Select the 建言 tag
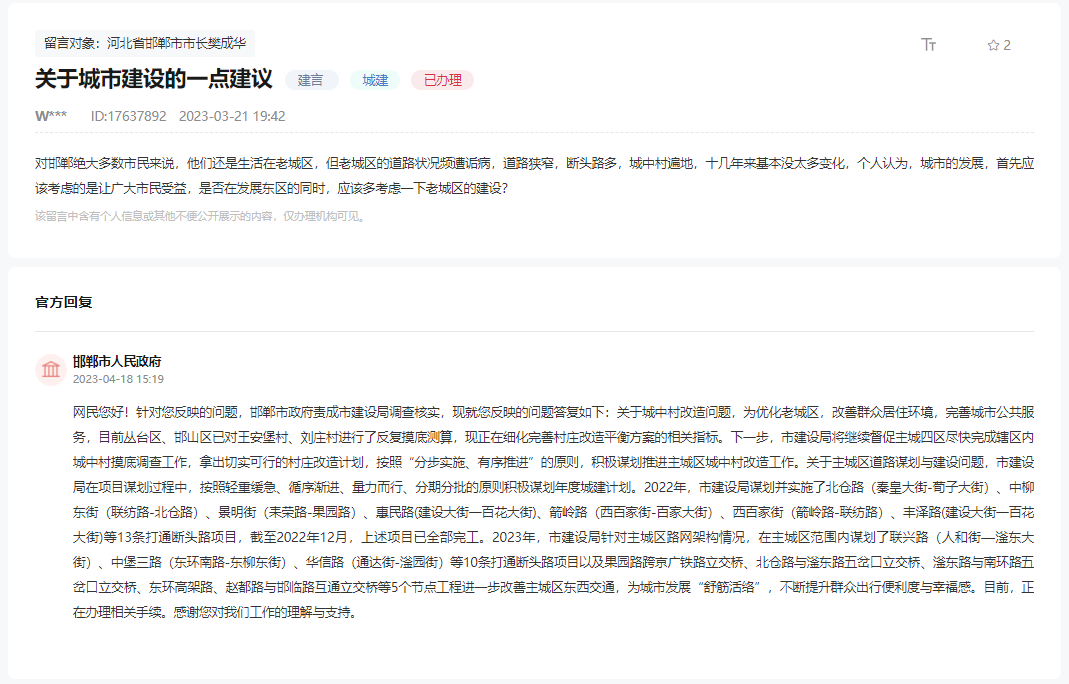1069x684 pixels. (x=311, y=80)
